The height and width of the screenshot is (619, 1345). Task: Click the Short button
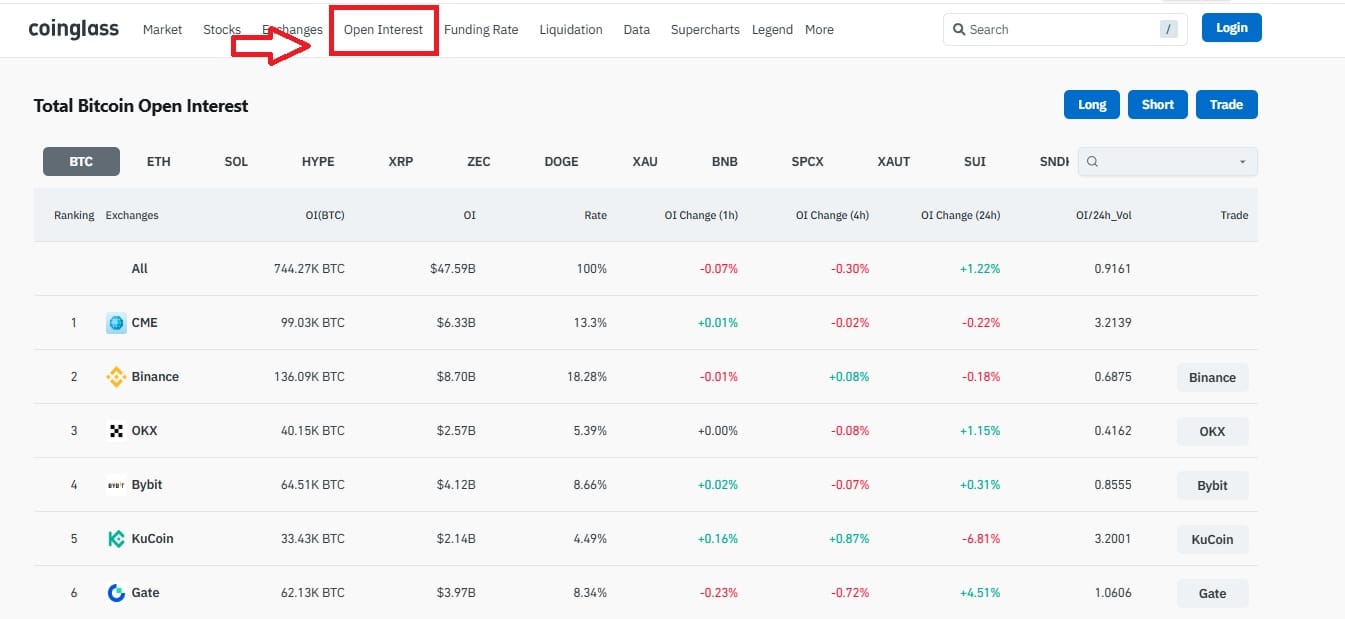pos(1158,105)
